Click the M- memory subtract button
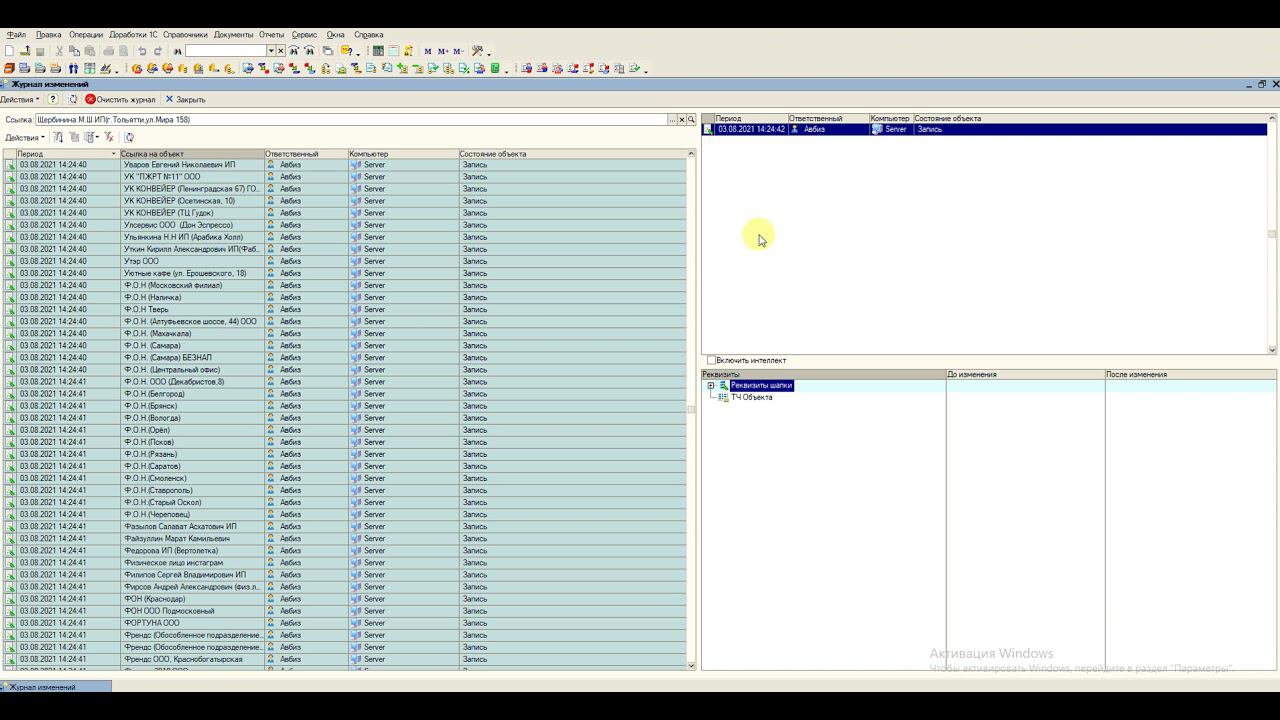 click(458, 51)
